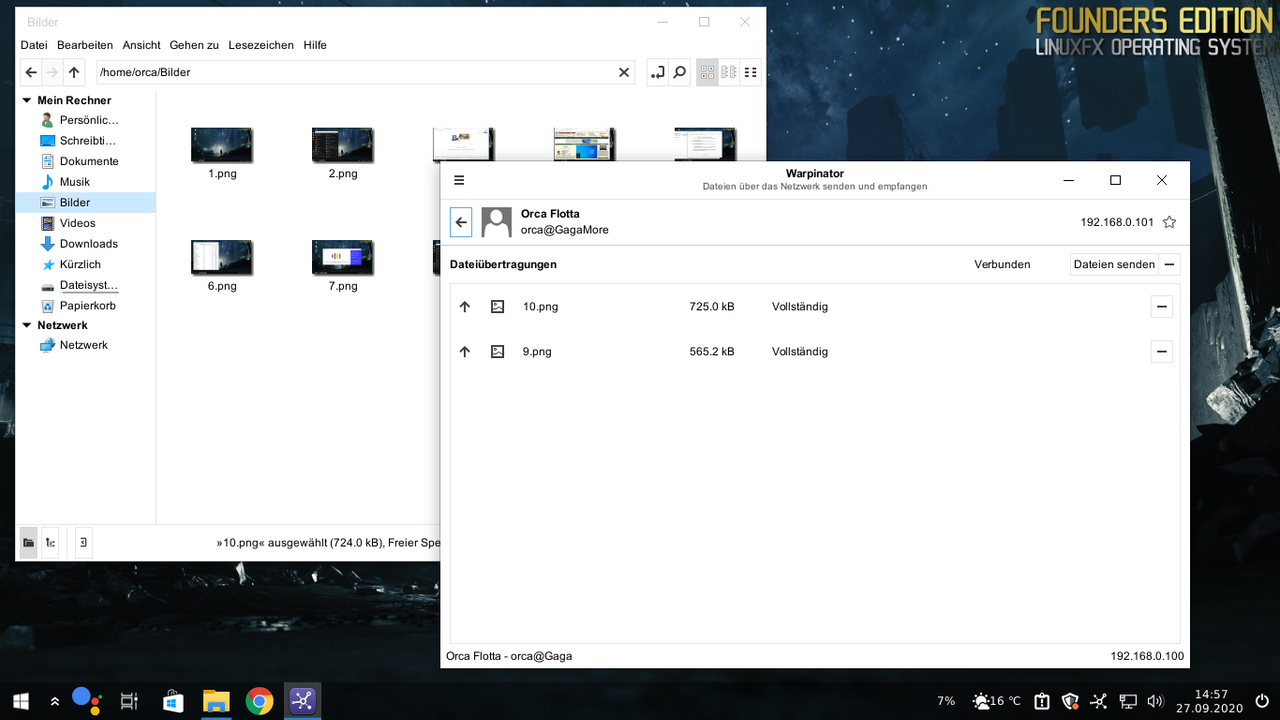Show tree view sidebar via bottom button

pyautogui.click(x=49, y=542)
